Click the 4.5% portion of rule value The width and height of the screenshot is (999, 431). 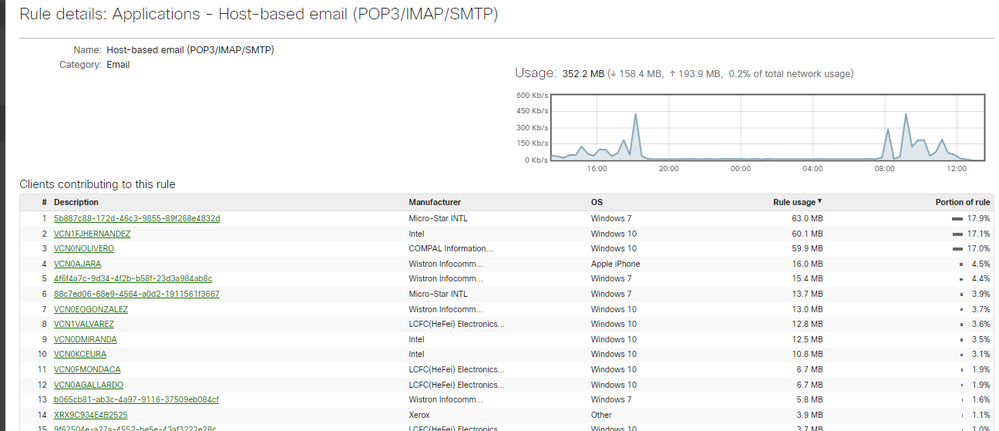point(982,264)
